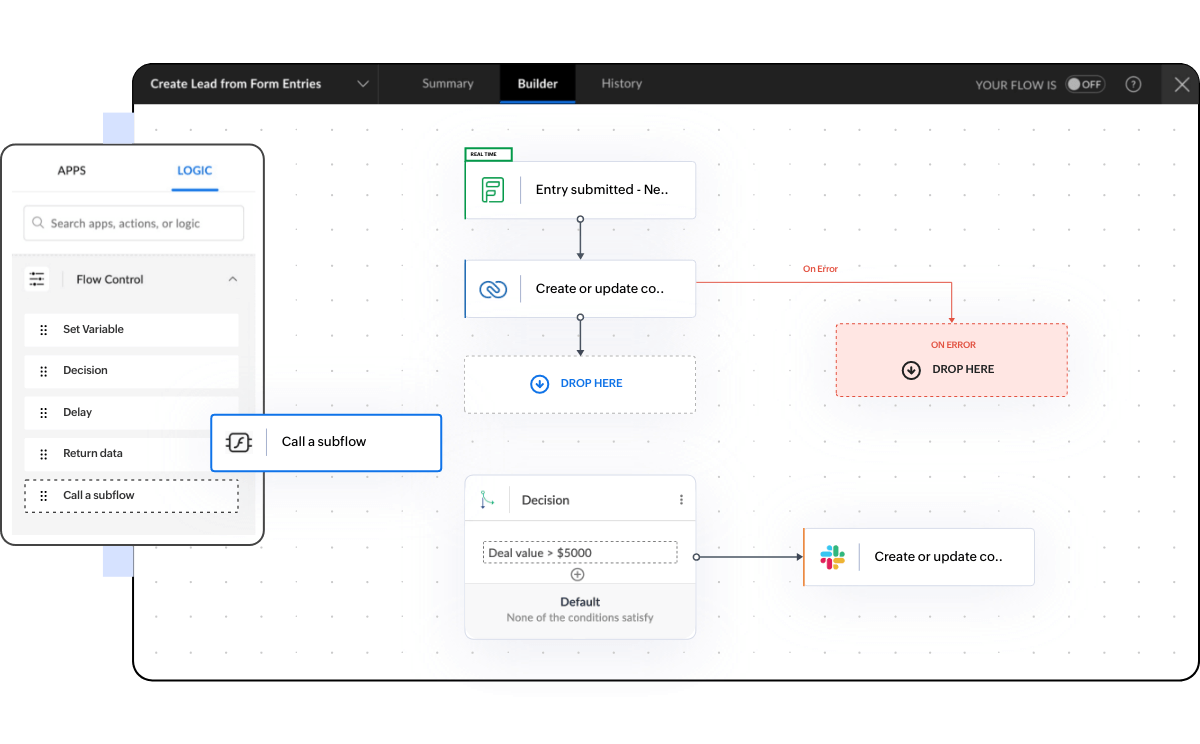Click the Zoho CRM action icon

(492, 289)
